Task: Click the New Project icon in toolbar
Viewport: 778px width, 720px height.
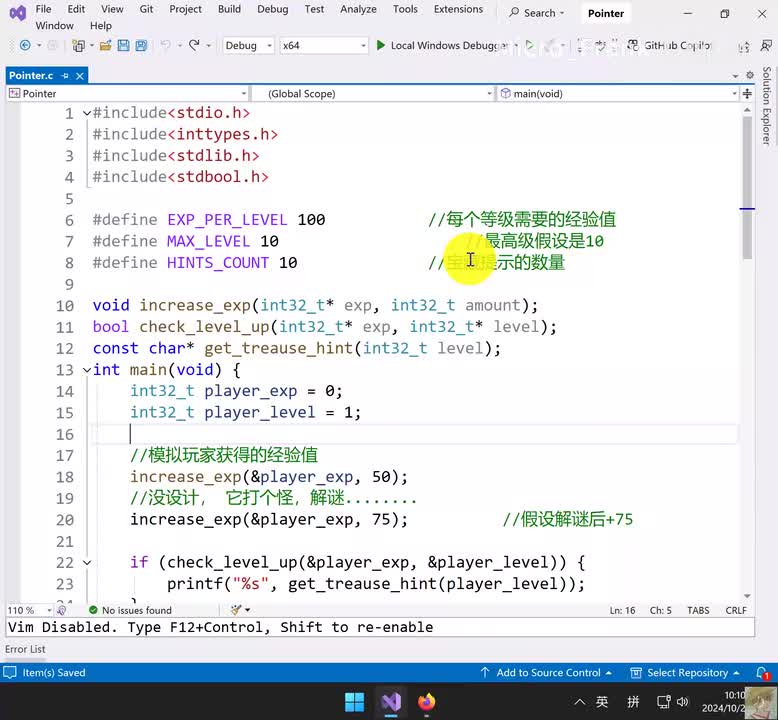Action: coord(78,46)
